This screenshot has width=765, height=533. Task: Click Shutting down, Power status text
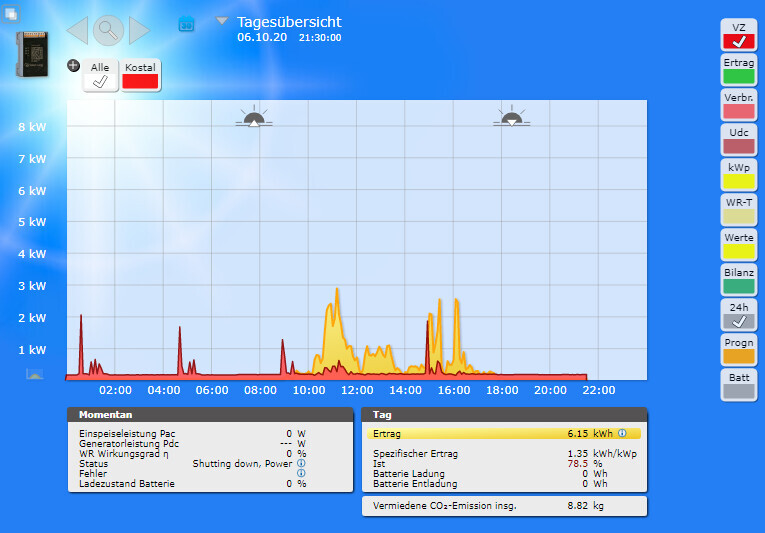click(x=242, y=464)
